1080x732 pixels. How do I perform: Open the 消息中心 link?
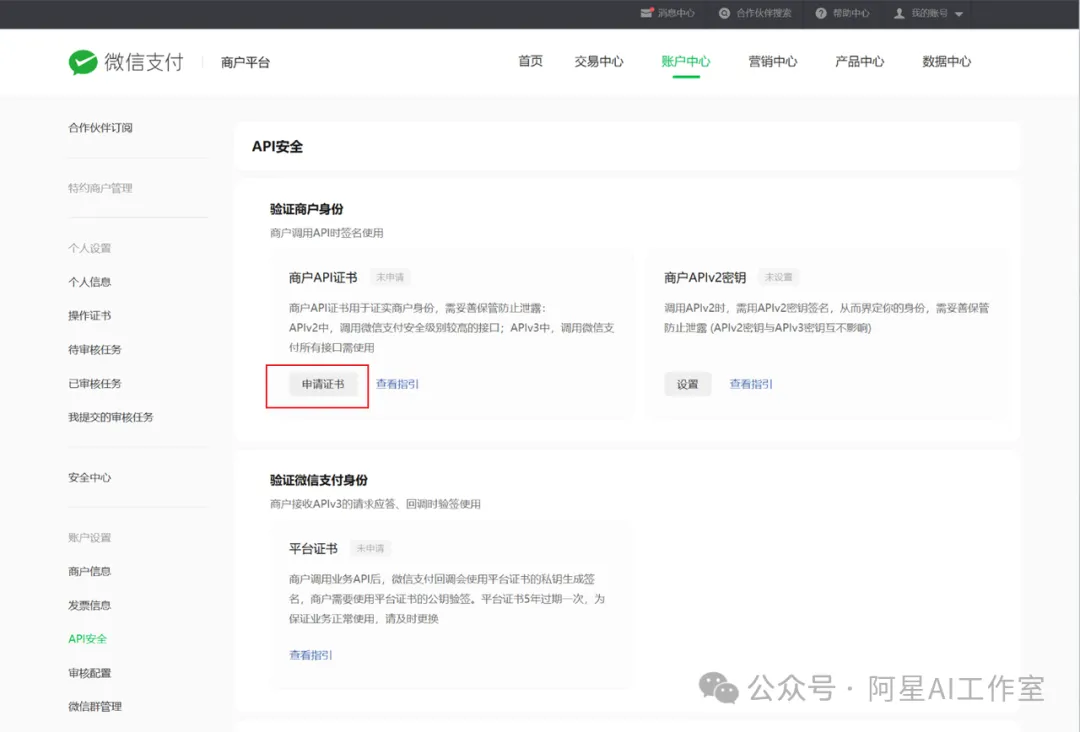coord(676,13)
